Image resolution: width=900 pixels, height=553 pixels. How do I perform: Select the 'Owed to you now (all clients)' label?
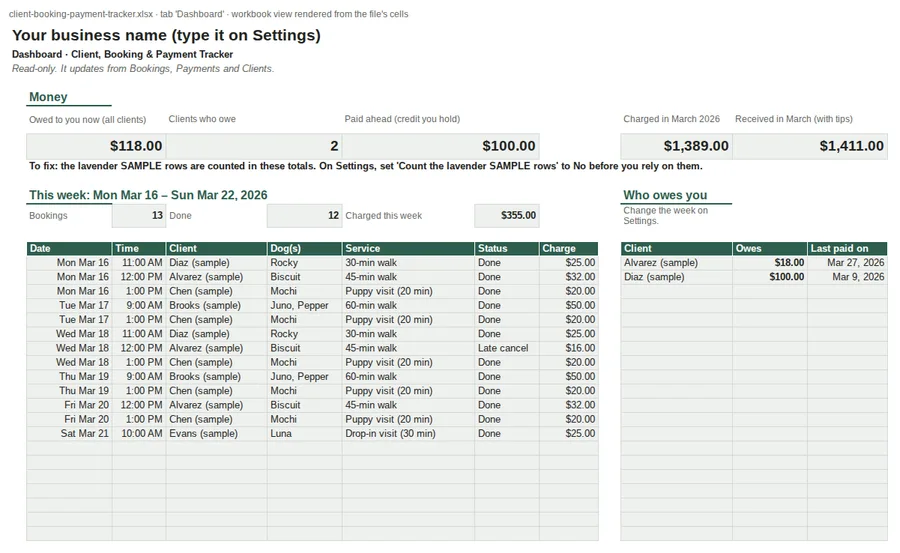88,119
